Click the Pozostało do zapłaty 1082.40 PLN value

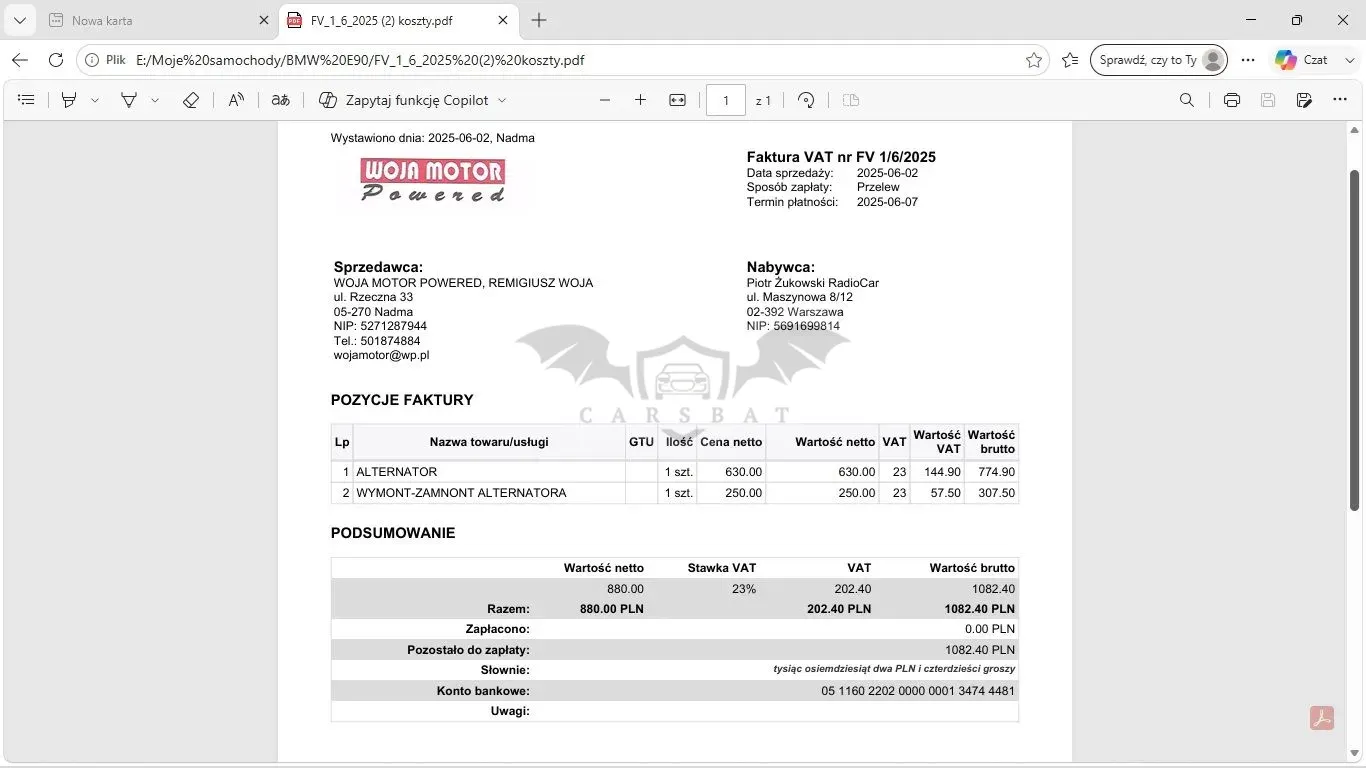click(x=980, y=650)
